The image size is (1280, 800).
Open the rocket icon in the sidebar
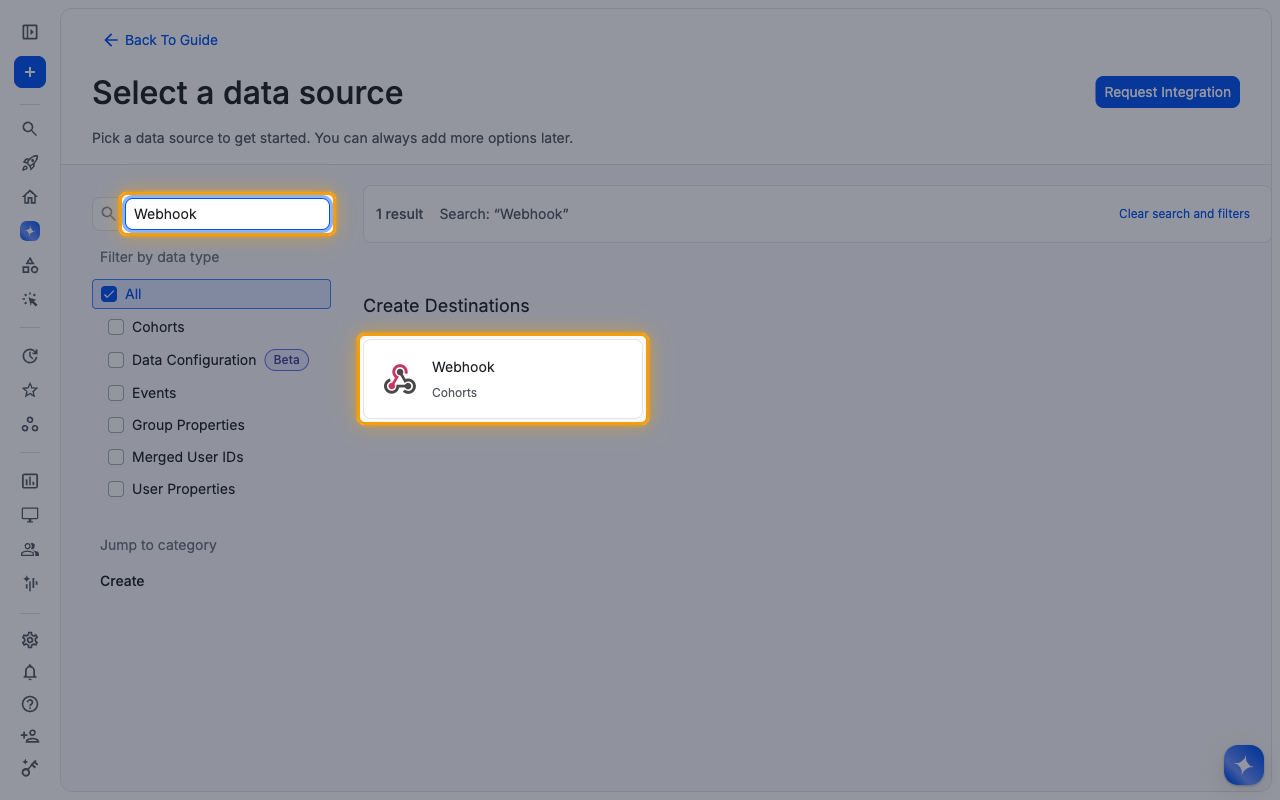tap(30, 163)
